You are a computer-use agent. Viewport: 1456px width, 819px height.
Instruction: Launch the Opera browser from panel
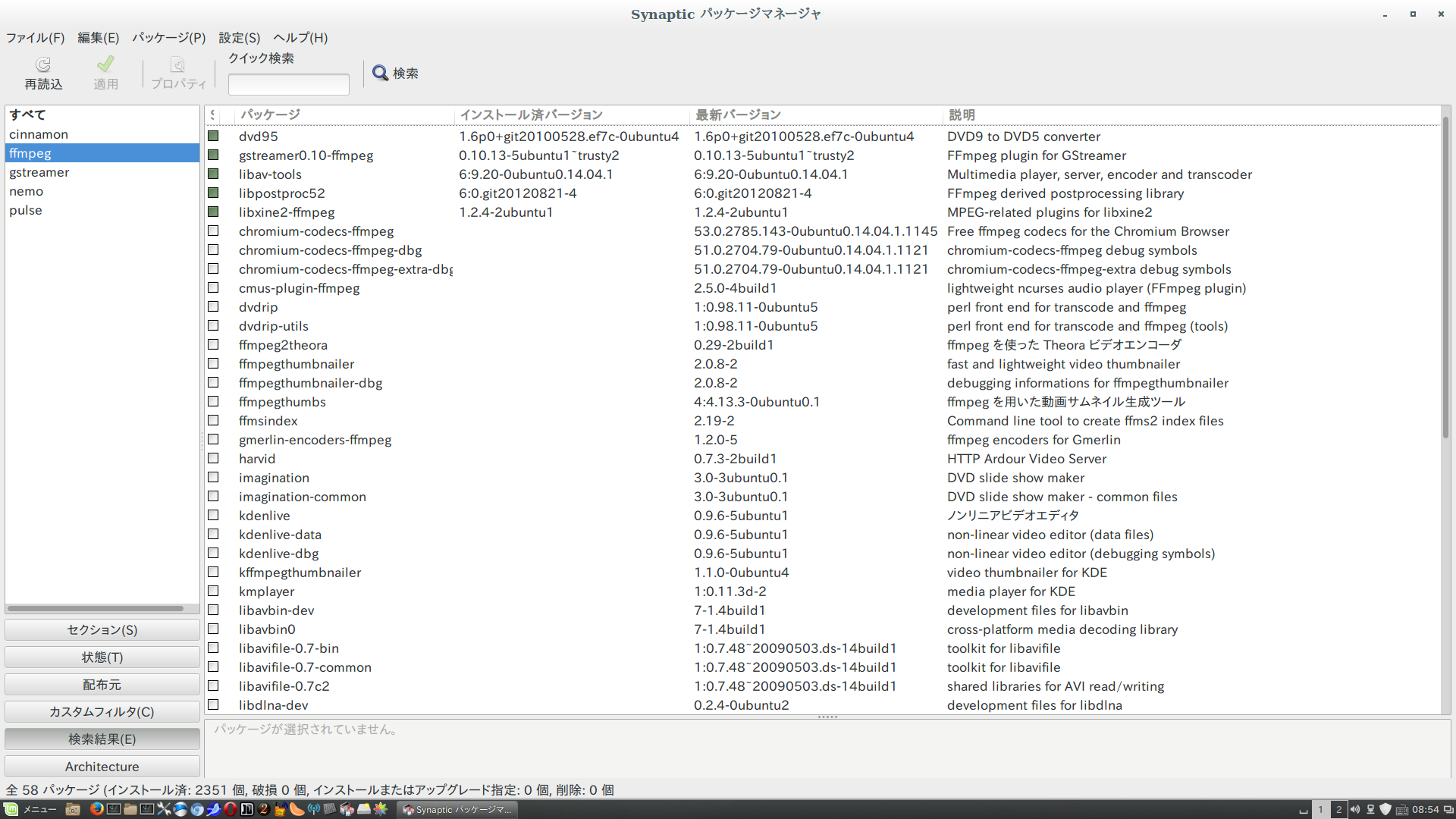click(x=231, y=809)
